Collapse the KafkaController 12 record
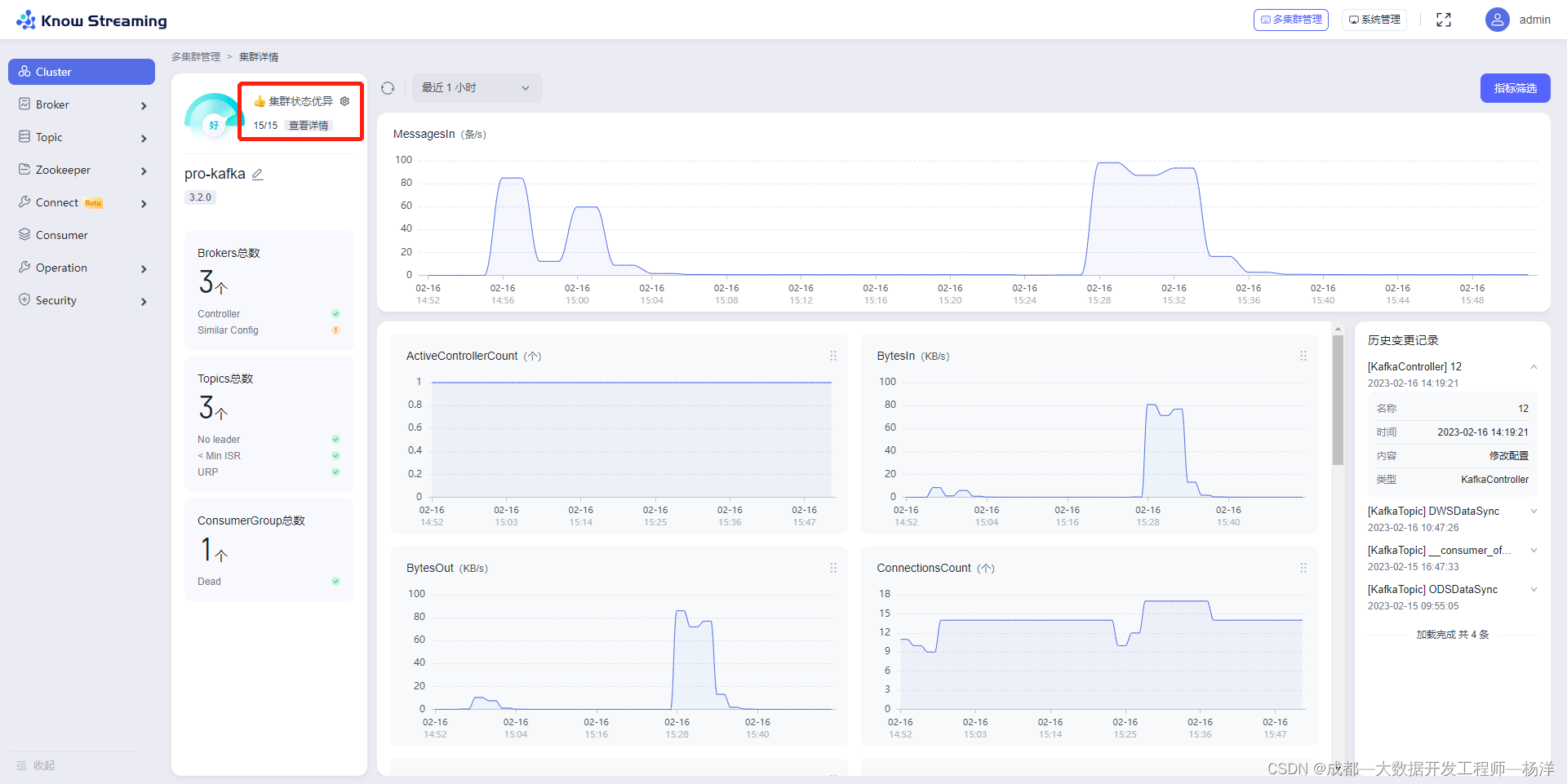This screenshot has width=1567, height=784. [x=1534, y=367]
